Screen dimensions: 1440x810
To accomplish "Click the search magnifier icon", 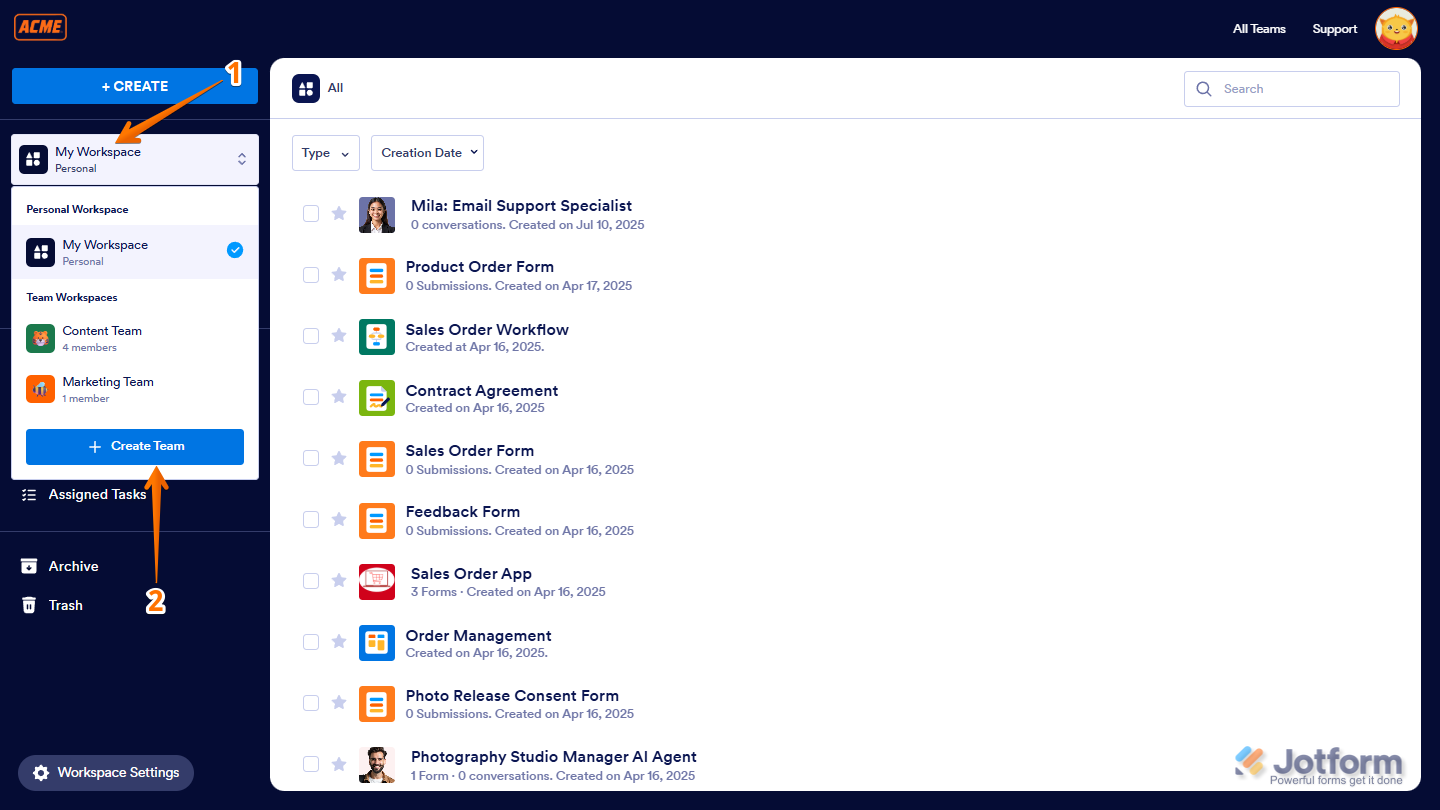I will [x=1204, y=89].
